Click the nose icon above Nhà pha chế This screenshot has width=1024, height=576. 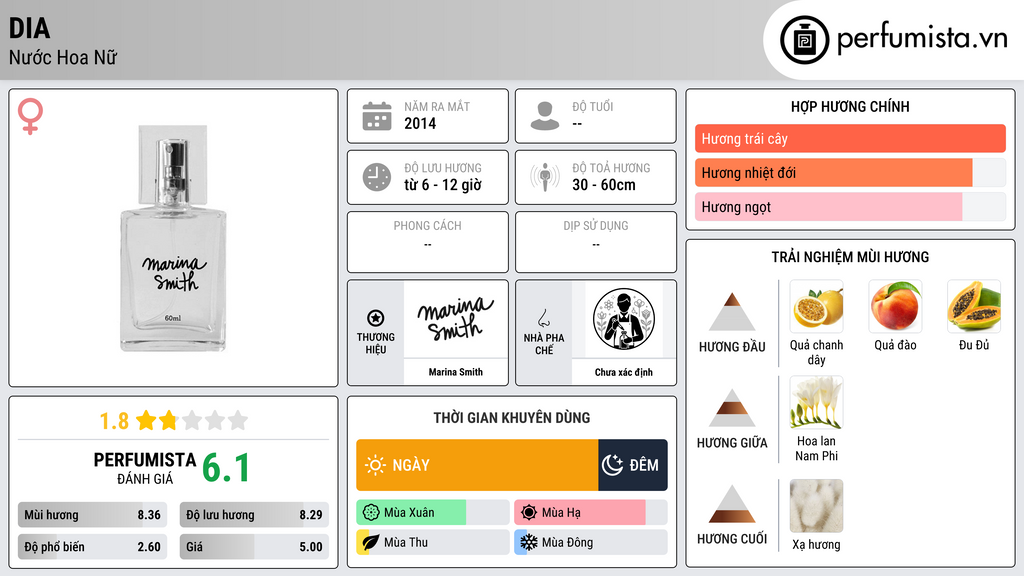543,318
